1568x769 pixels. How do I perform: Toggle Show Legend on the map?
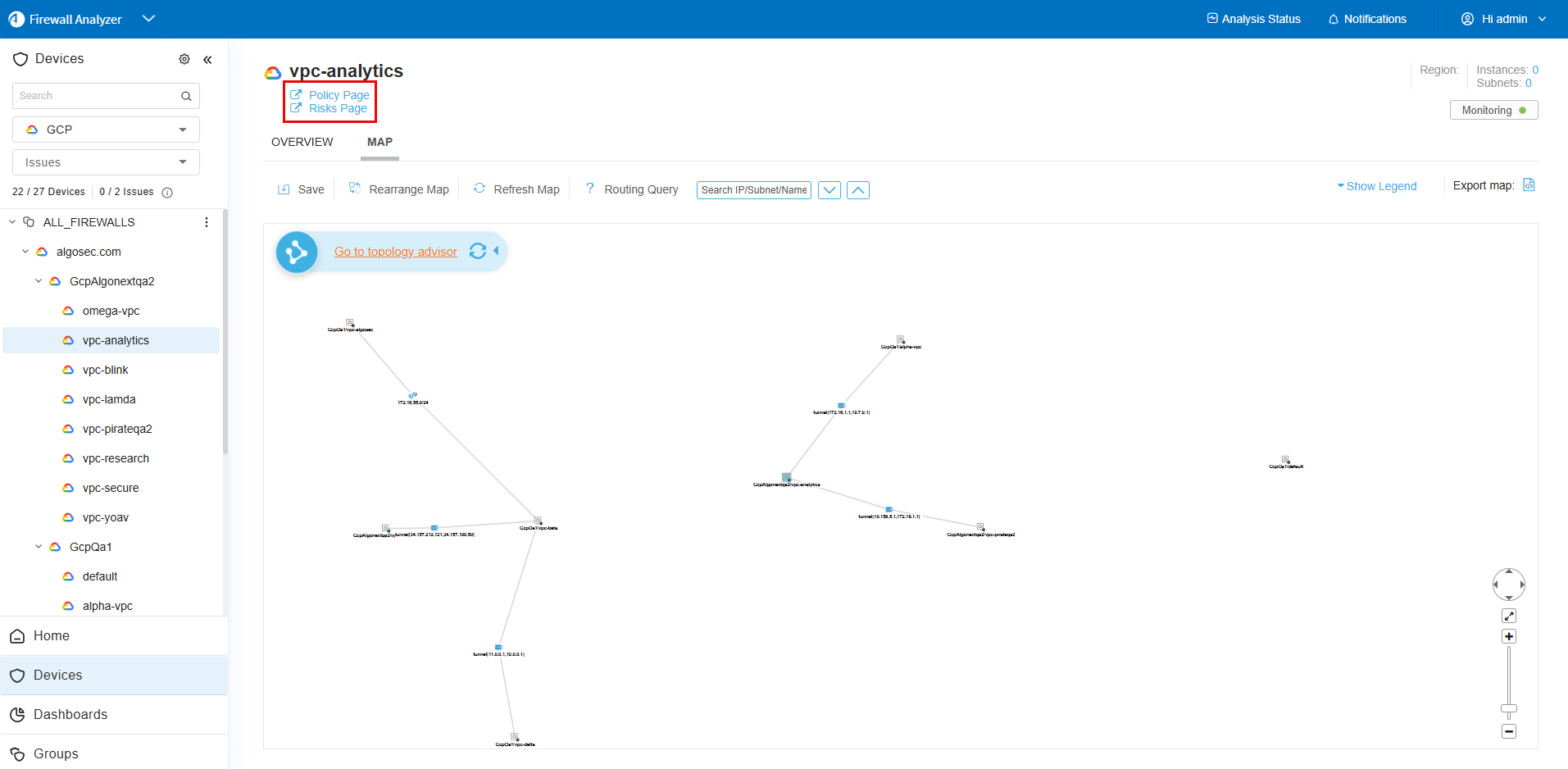1377,186
